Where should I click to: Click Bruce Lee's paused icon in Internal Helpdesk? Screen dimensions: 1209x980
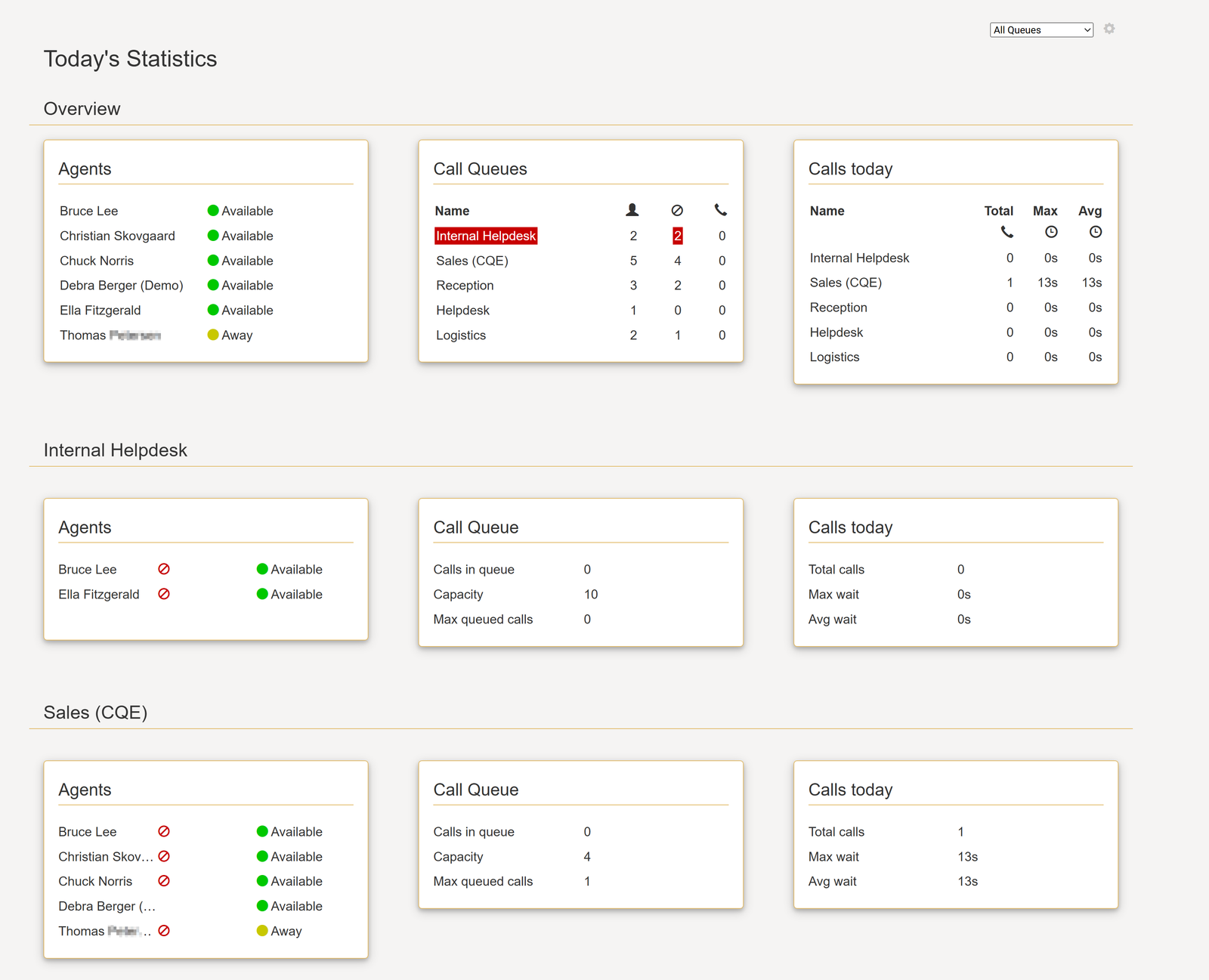164,569
